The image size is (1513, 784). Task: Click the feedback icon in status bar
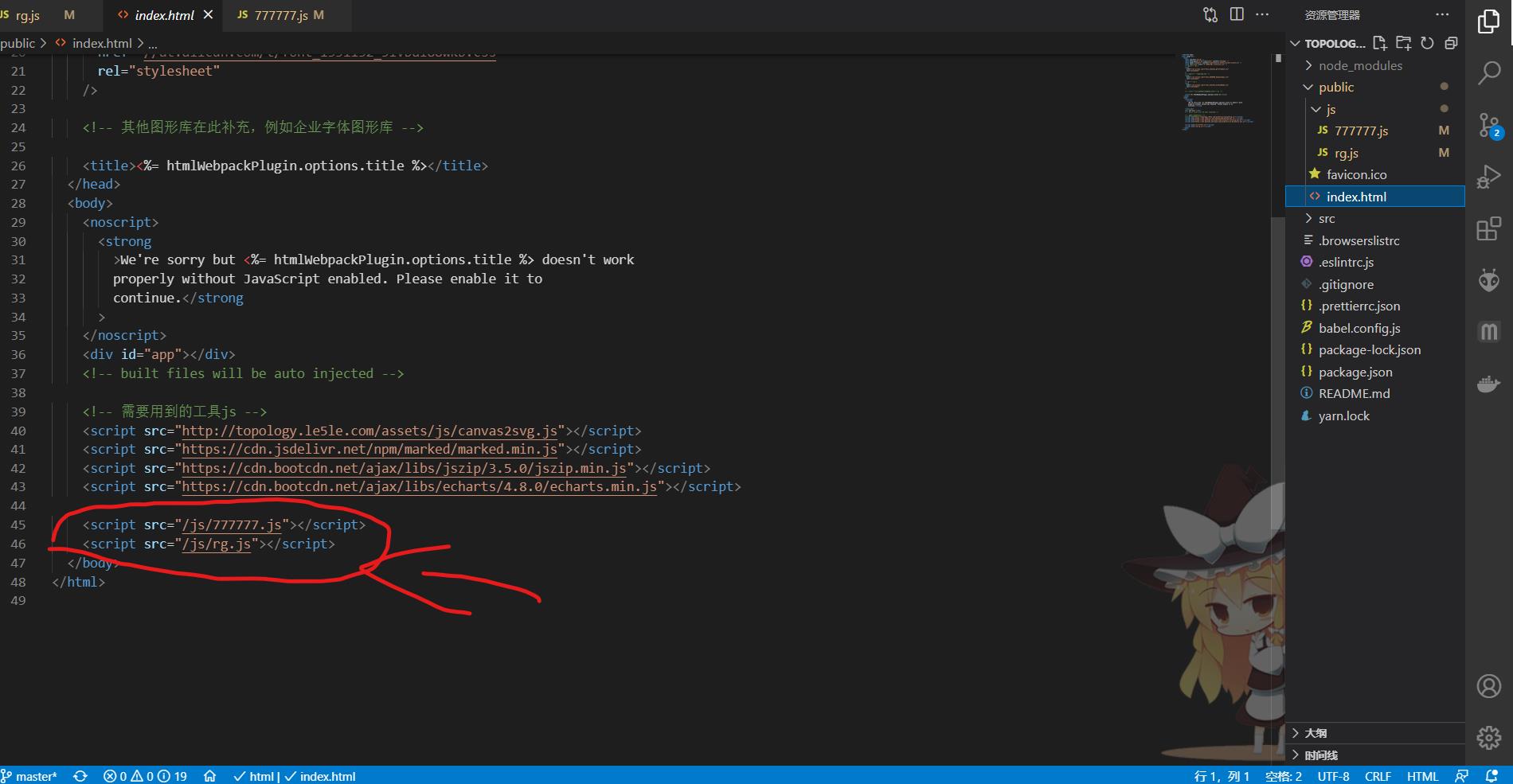click(x=1461, y=776)
